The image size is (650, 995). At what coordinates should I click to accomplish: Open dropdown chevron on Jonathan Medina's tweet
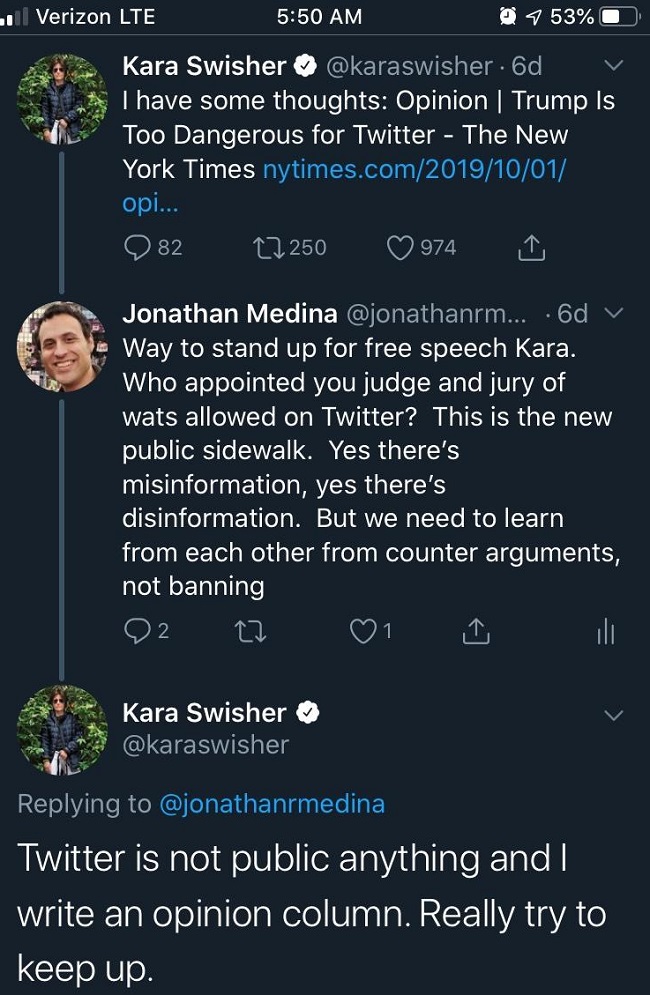pyautogui.click(x=614, y=314)
